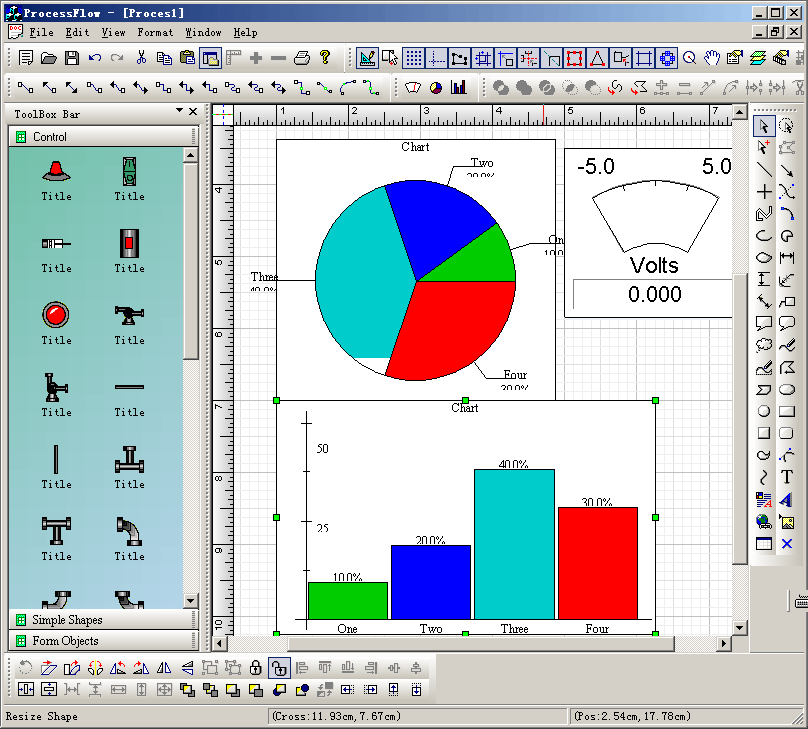This screenshot has width=808, height=729.
Task: Click the cyan Three bar in chart
Action: tap(514, 545)
